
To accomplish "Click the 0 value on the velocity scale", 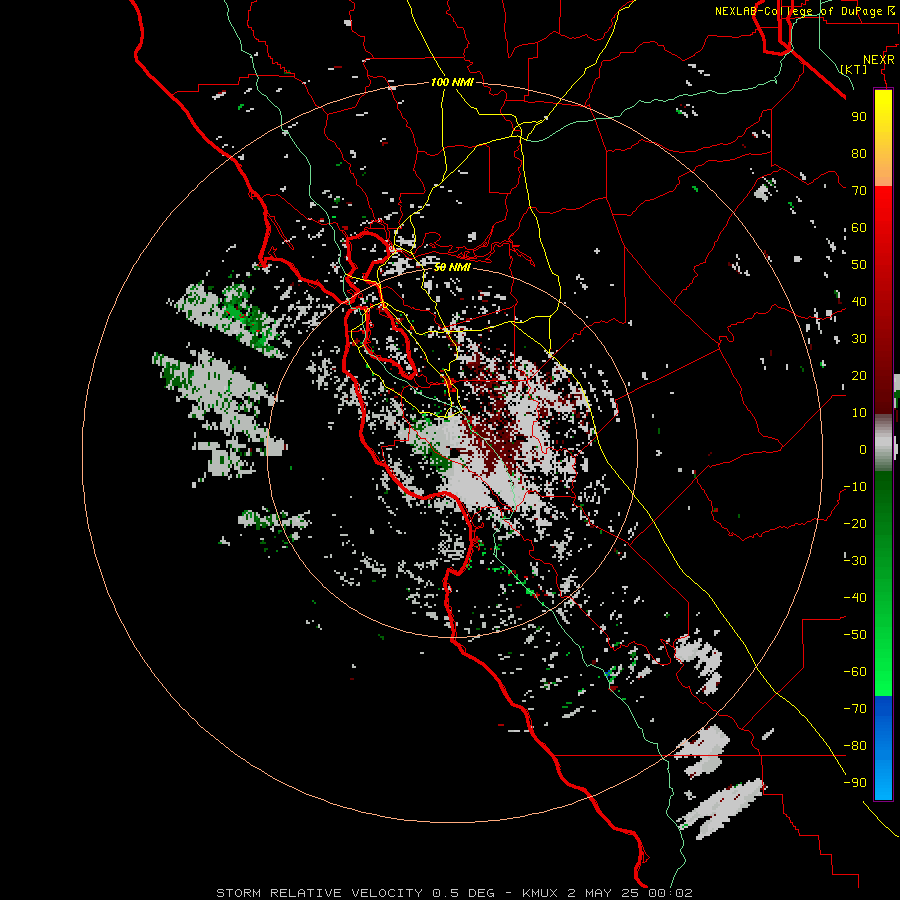I will tap(863, 450).
